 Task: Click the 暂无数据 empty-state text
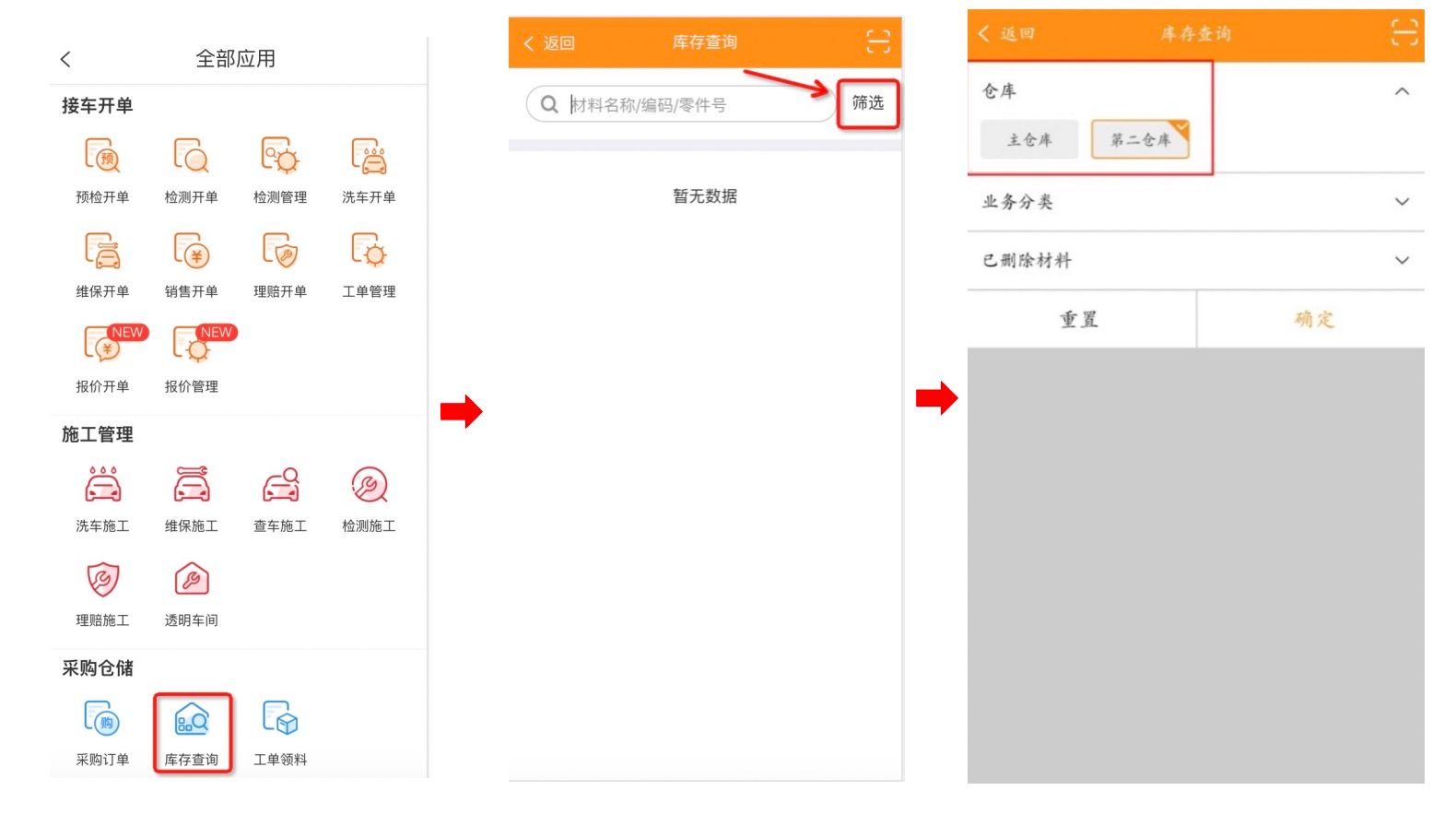click(705, 195)
